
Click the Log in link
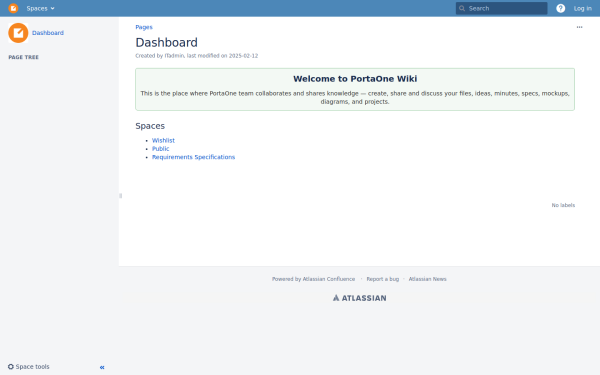click(x=582, y=8)
